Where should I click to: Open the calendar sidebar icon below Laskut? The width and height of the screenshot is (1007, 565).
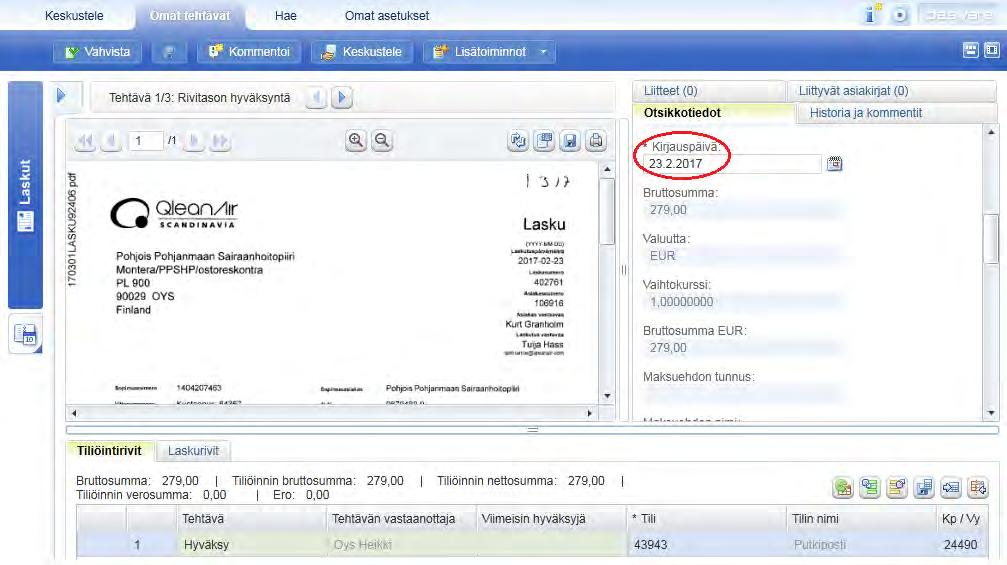tap(26, 335)
